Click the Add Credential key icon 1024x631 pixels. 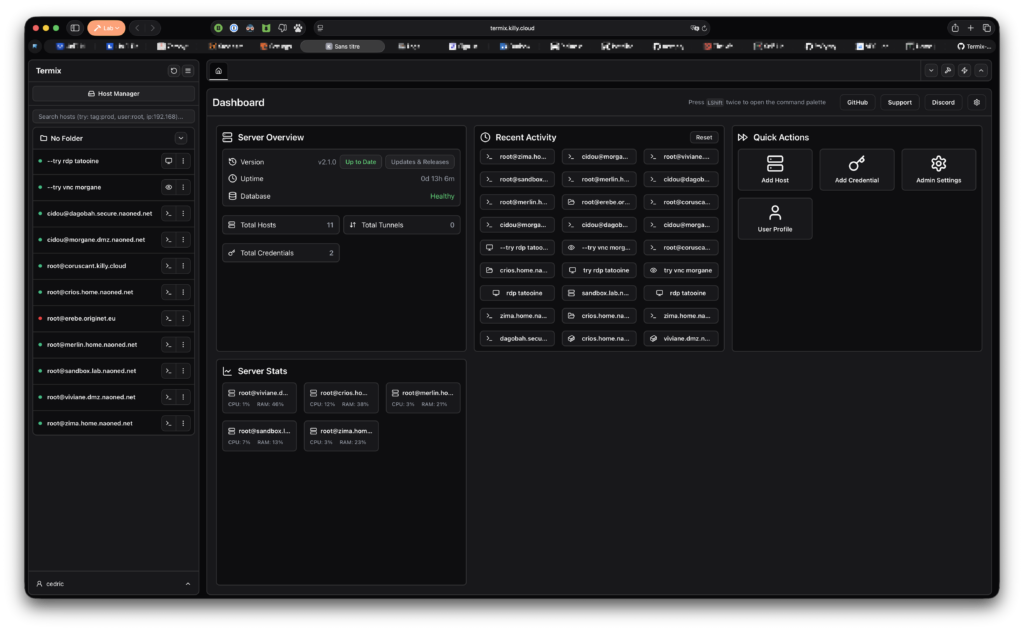click(x=857, y=164)
